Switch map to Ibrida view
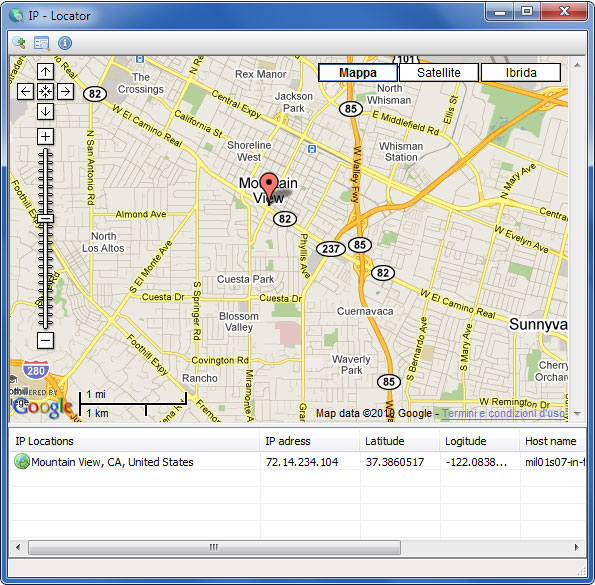Image resolution: width=595 pixels, height=585 pixels. [x=521, y=72]
